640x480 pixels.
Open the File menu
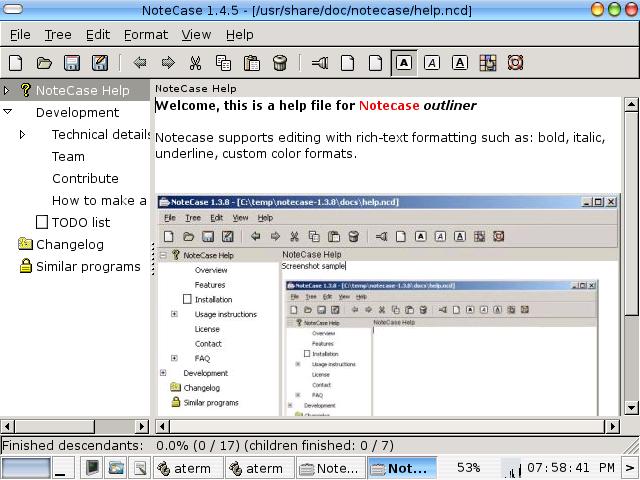20,35
